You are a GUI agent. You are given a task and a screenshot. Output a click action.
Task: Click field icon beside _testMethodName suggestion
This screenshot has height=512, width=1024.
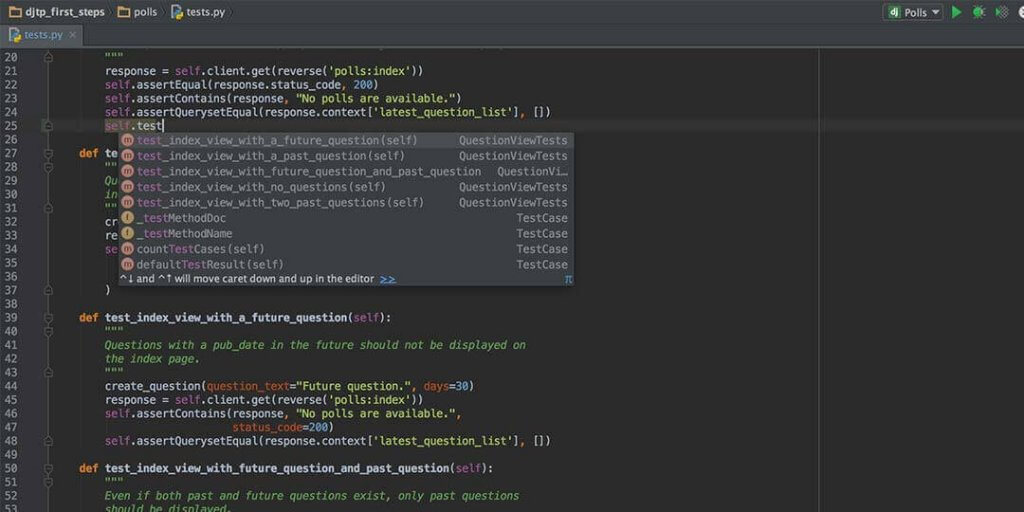point(128,233)
